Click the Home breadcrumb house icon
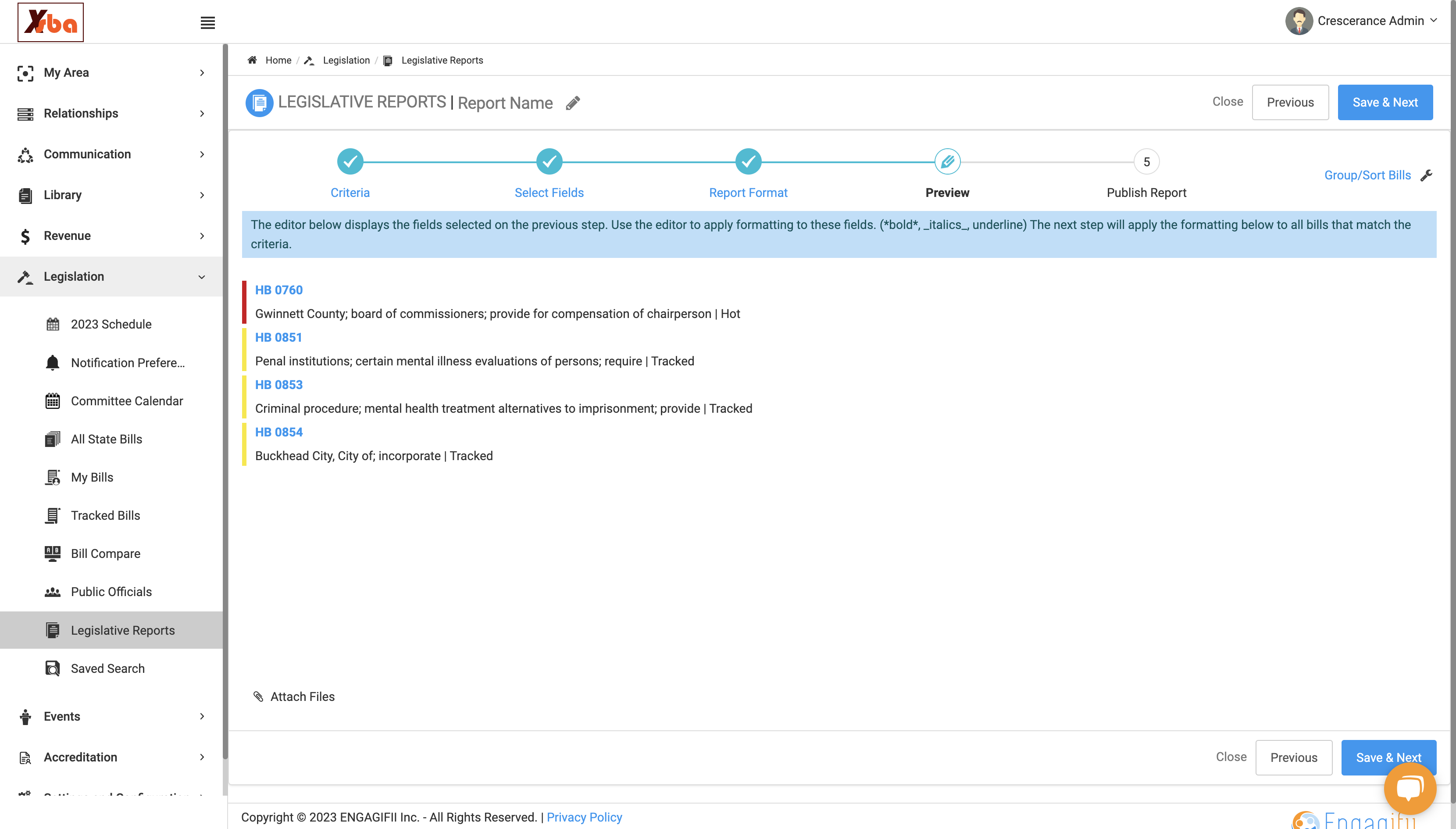Viewport: 1456px width, 829px height. (x=252, y=60)
